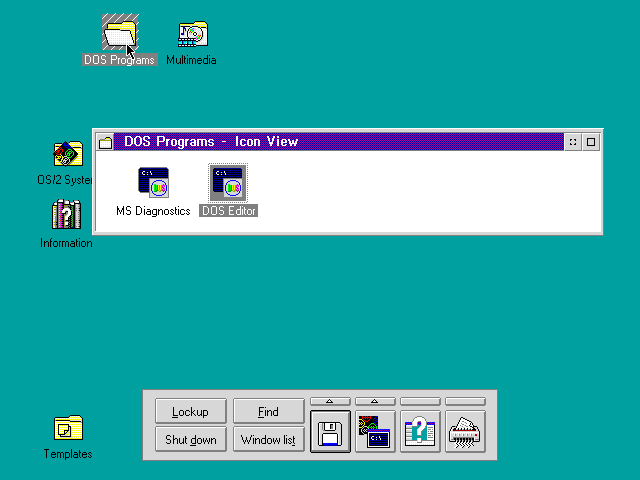The height and width of the screenshot is (480, 640).
Task: Click the Shut down button
Action: point(191,439)
